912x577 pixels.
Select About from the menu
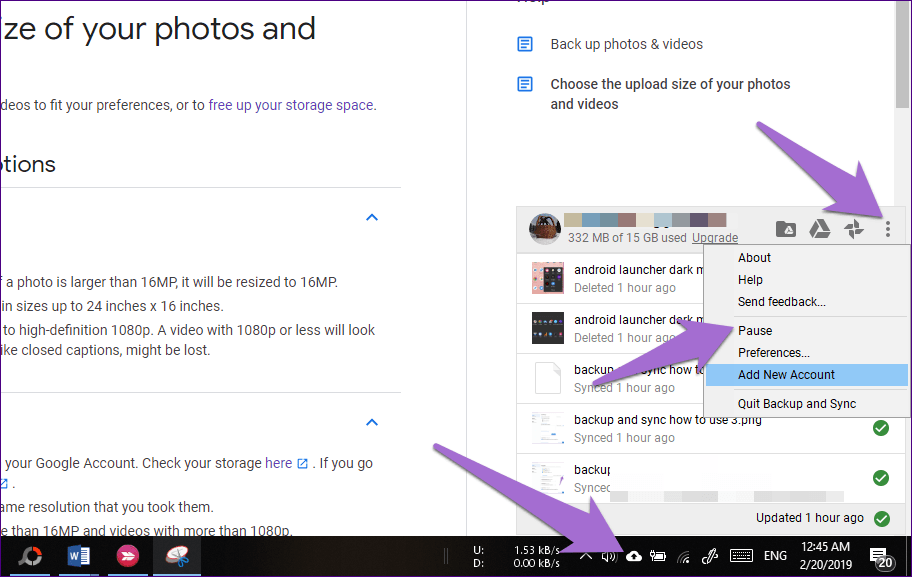point(754,258)
